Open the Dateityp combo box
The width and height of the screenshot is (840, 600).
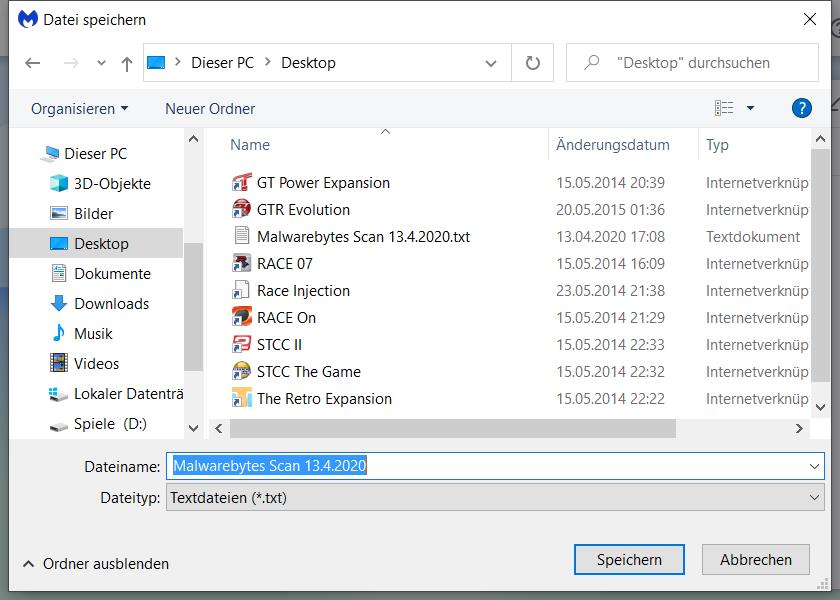click(495, 498)
